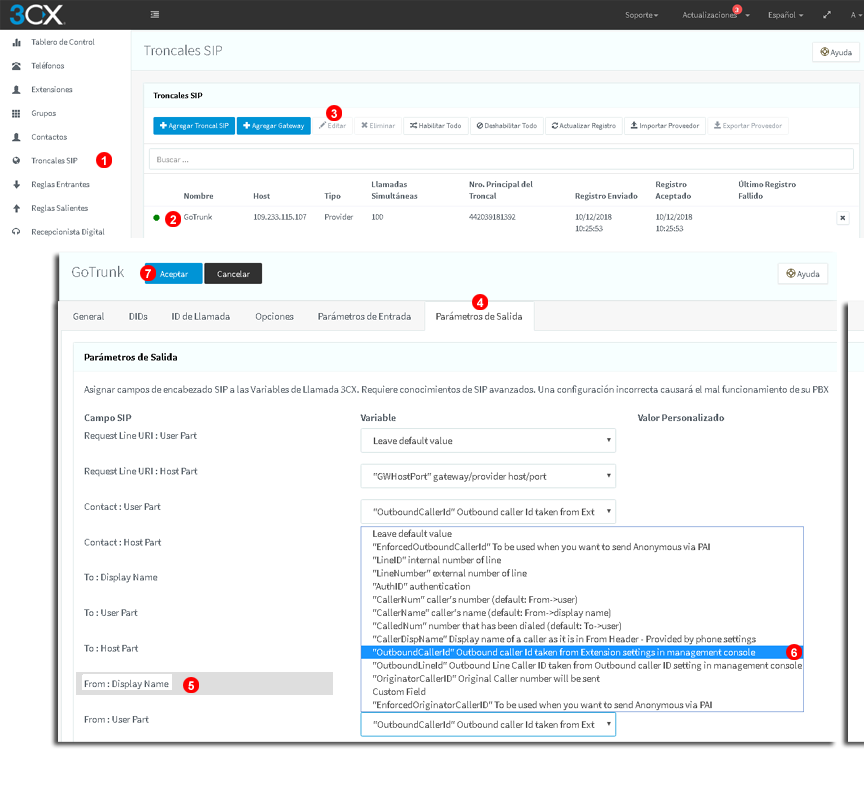Select "LineNumber" external number option
This screenshot has height=800, width=864.
click(x=582, y=573)
